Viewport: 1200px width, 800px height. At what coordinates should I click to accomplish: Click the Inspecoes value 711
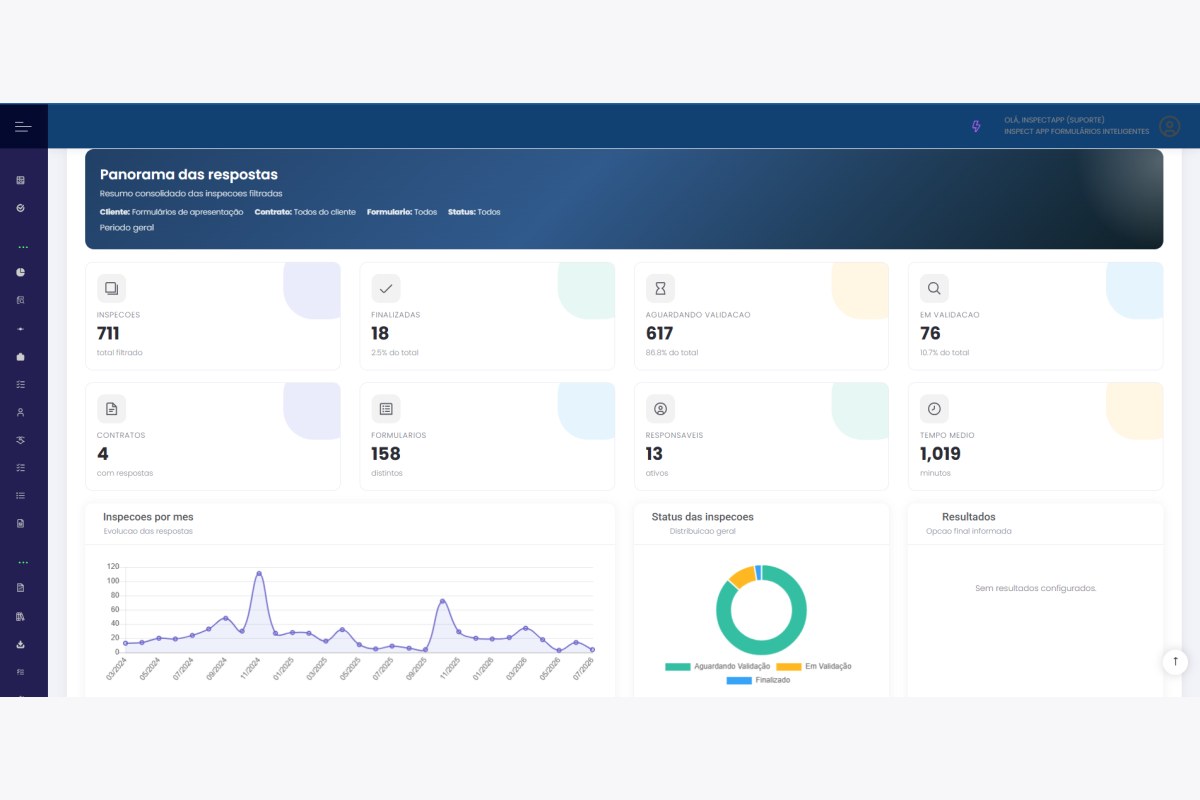(x=108, y=333)
